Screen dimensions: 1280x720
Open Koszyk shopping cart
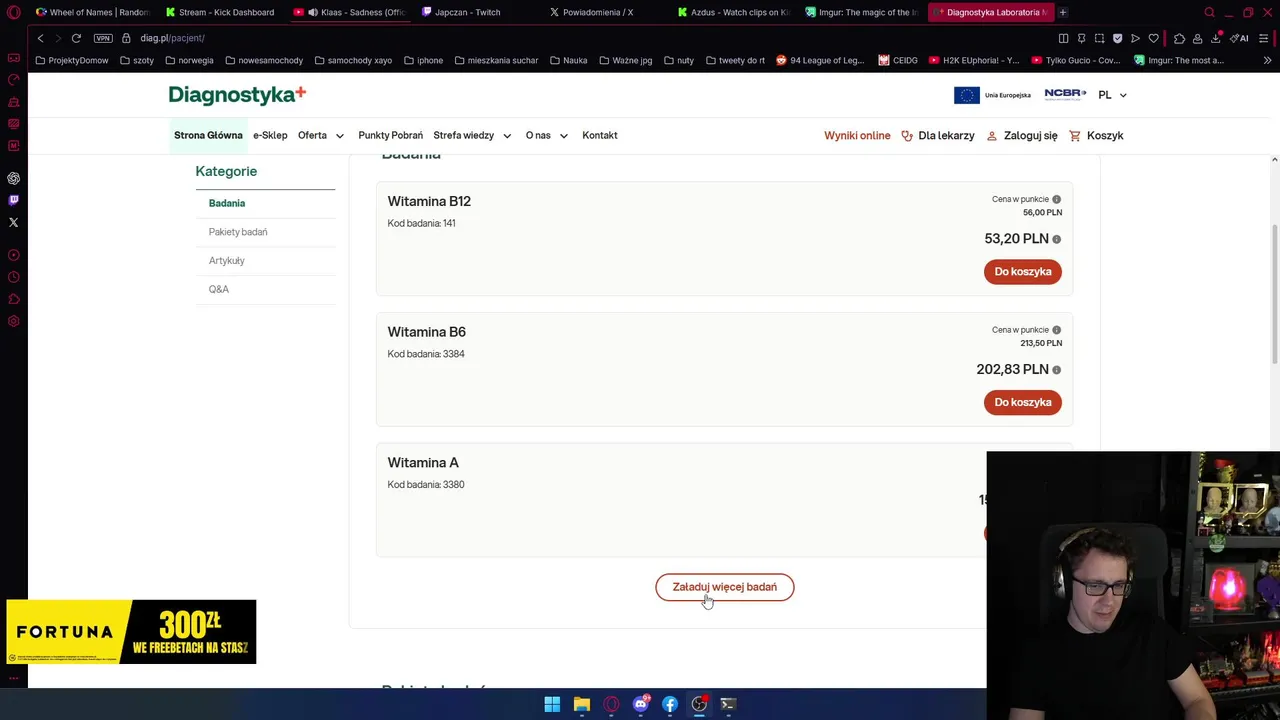(x=1096, y=135)
